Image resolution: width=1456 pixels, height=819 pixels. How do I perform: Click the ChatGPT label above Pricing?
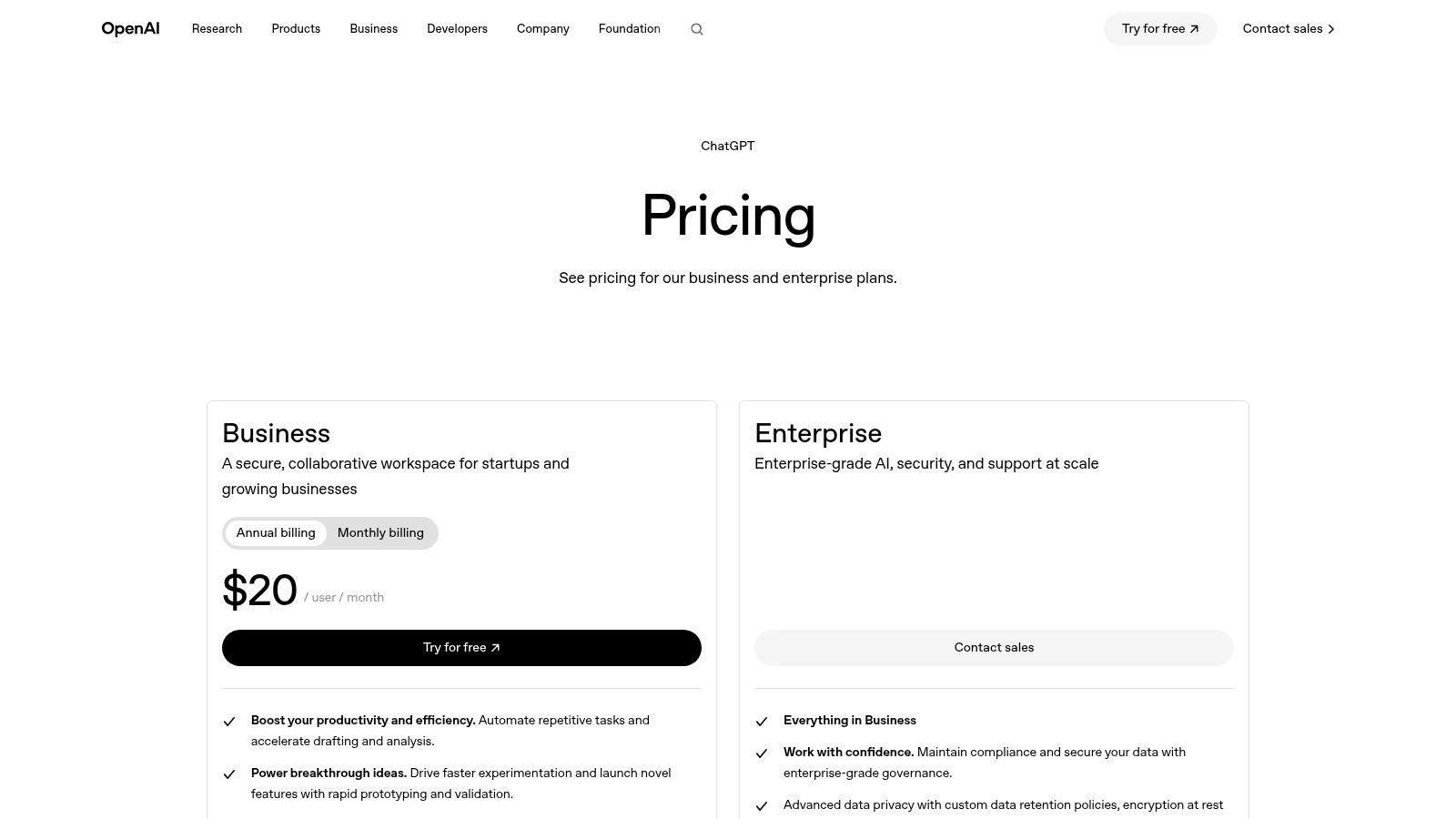(x=727, y=146)
